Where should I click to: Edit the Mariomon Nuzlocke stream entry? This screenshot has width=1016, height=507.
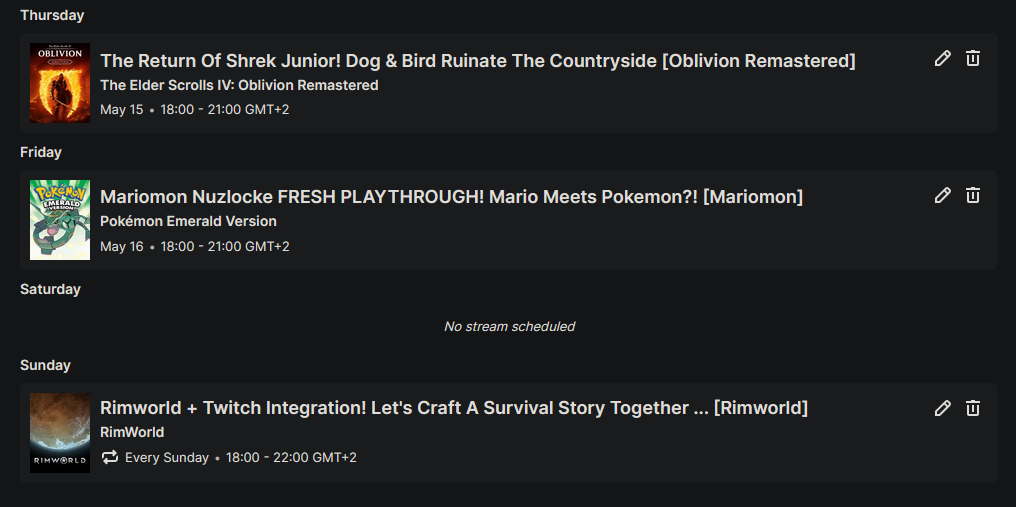coord(942,196)
